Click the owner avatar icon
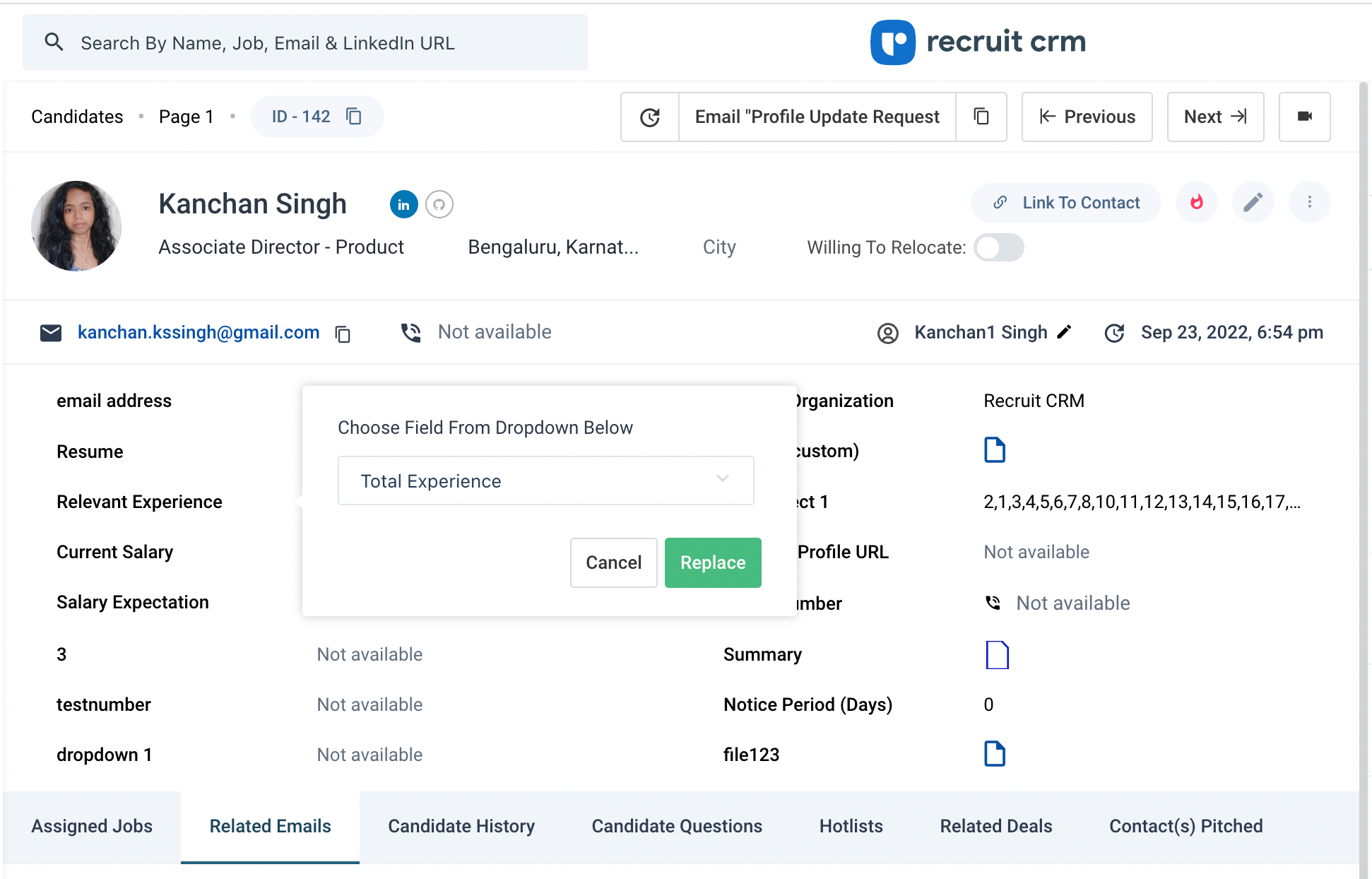Viewport: 1372px width, 879px height. pyautogui.click(x=888, y=333)
